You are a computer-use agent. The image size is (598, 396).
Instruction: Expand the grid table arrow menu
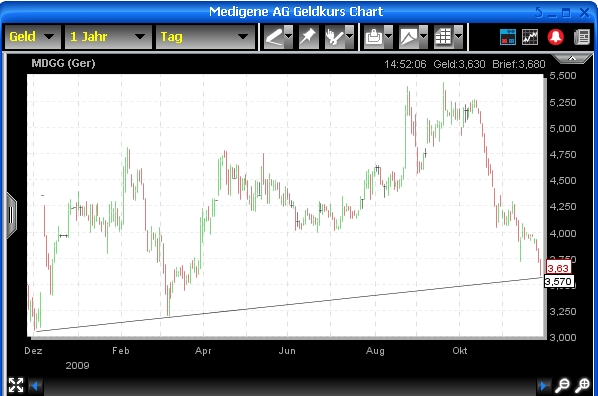pos(458,37)
